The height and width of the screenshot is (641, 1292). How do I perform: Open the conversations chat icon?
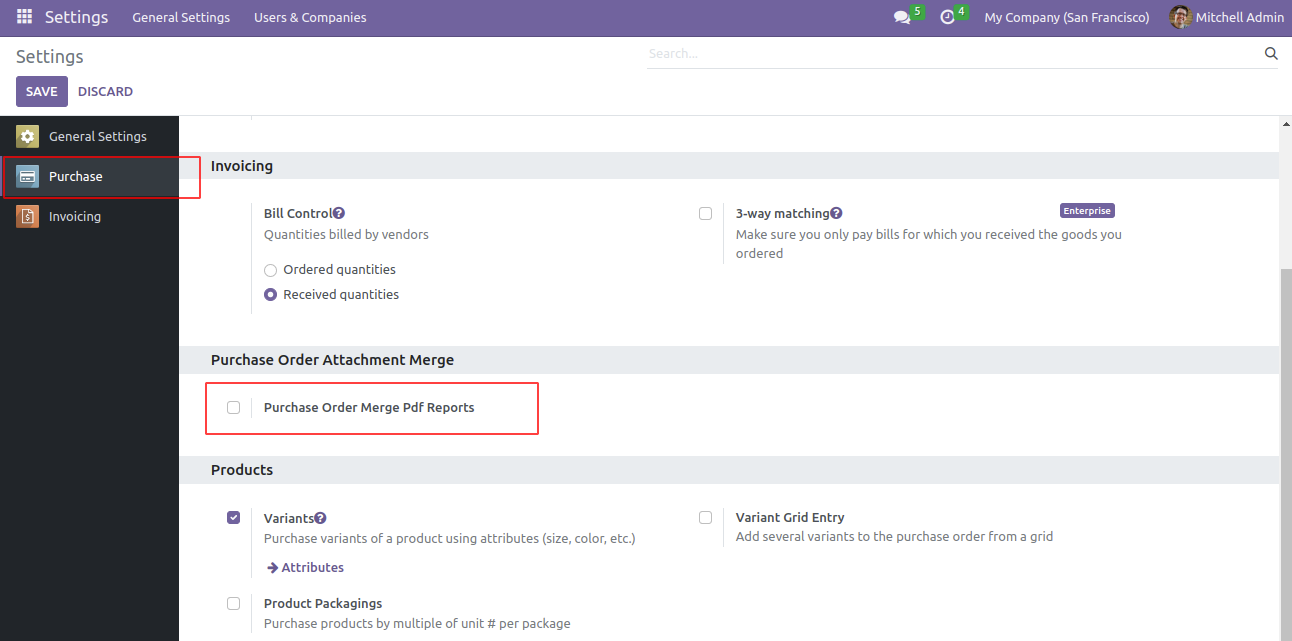click(x=902, y=17)
